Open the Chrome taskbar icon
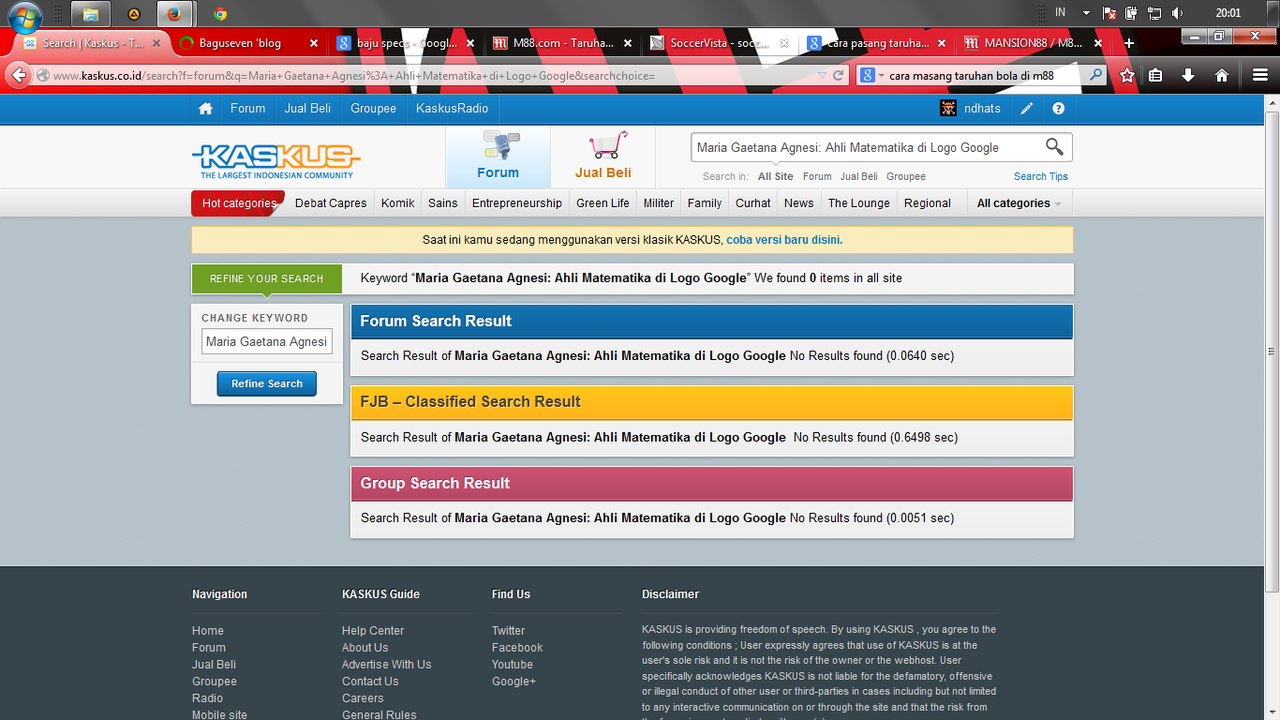This screenshot has height=720, width=1280. click(220, 14)
